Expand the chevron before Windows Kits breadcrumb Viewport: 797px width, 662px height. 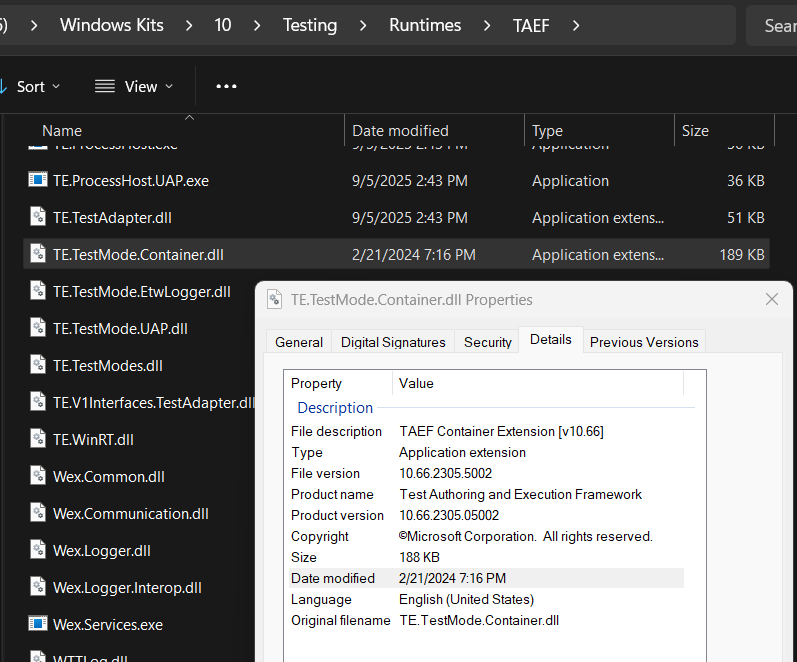point(34,25)
